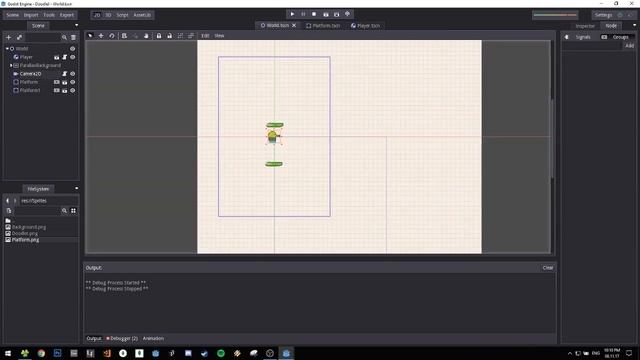Open the AssetLib workspace
Image resolution: width=640 pixels, height=360 pixels.
(142, 15)
